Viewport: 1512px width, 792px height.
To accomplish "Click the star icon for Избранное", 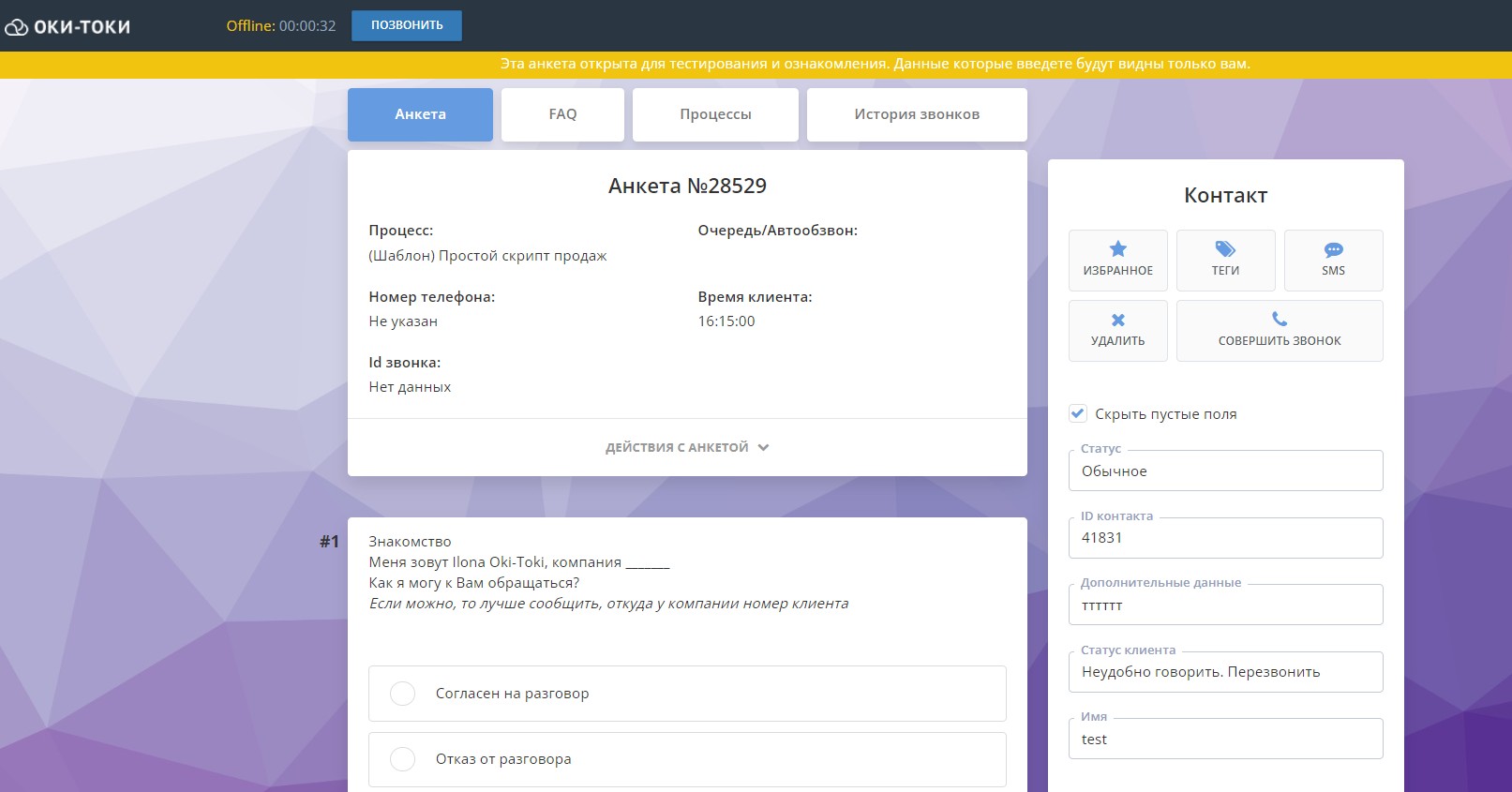I will click(x=1117, y=249).
